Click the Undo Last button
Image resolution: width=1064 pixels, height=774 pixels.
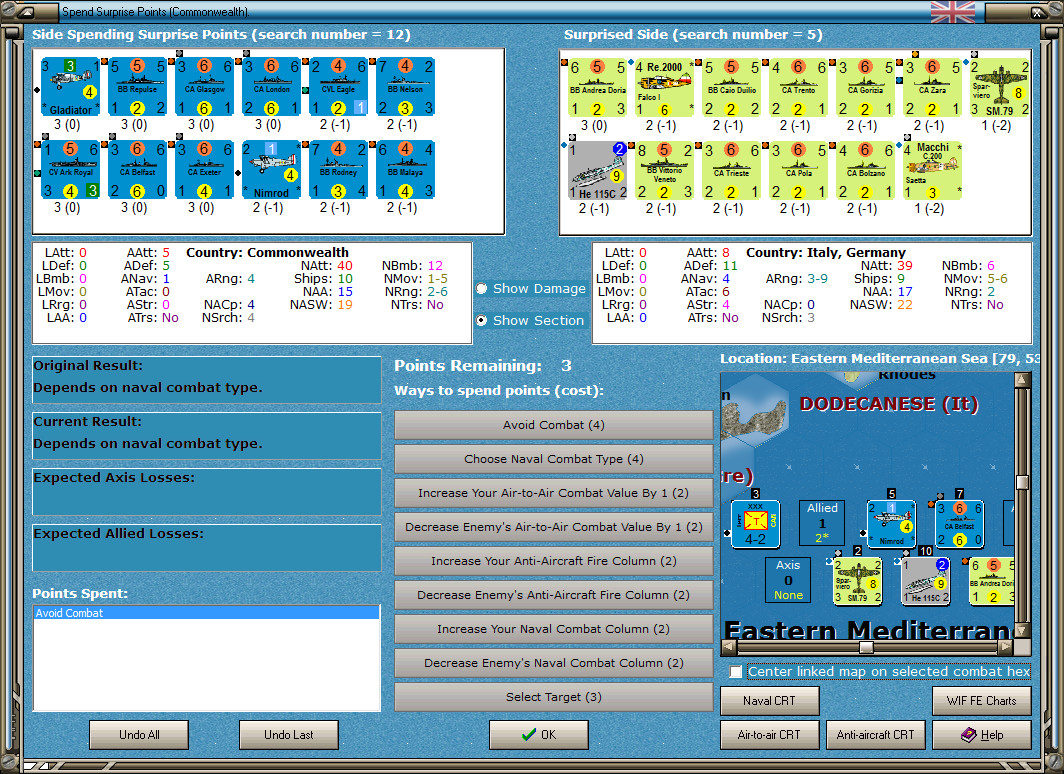coord(288,735)
